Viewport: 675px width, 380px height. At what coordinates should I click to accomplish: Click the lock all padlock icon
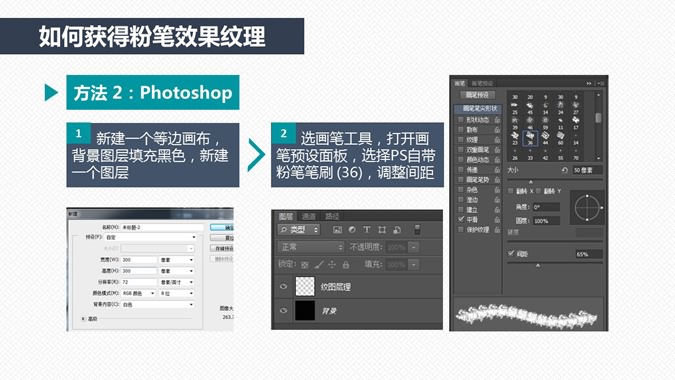[x=346, y=265]
